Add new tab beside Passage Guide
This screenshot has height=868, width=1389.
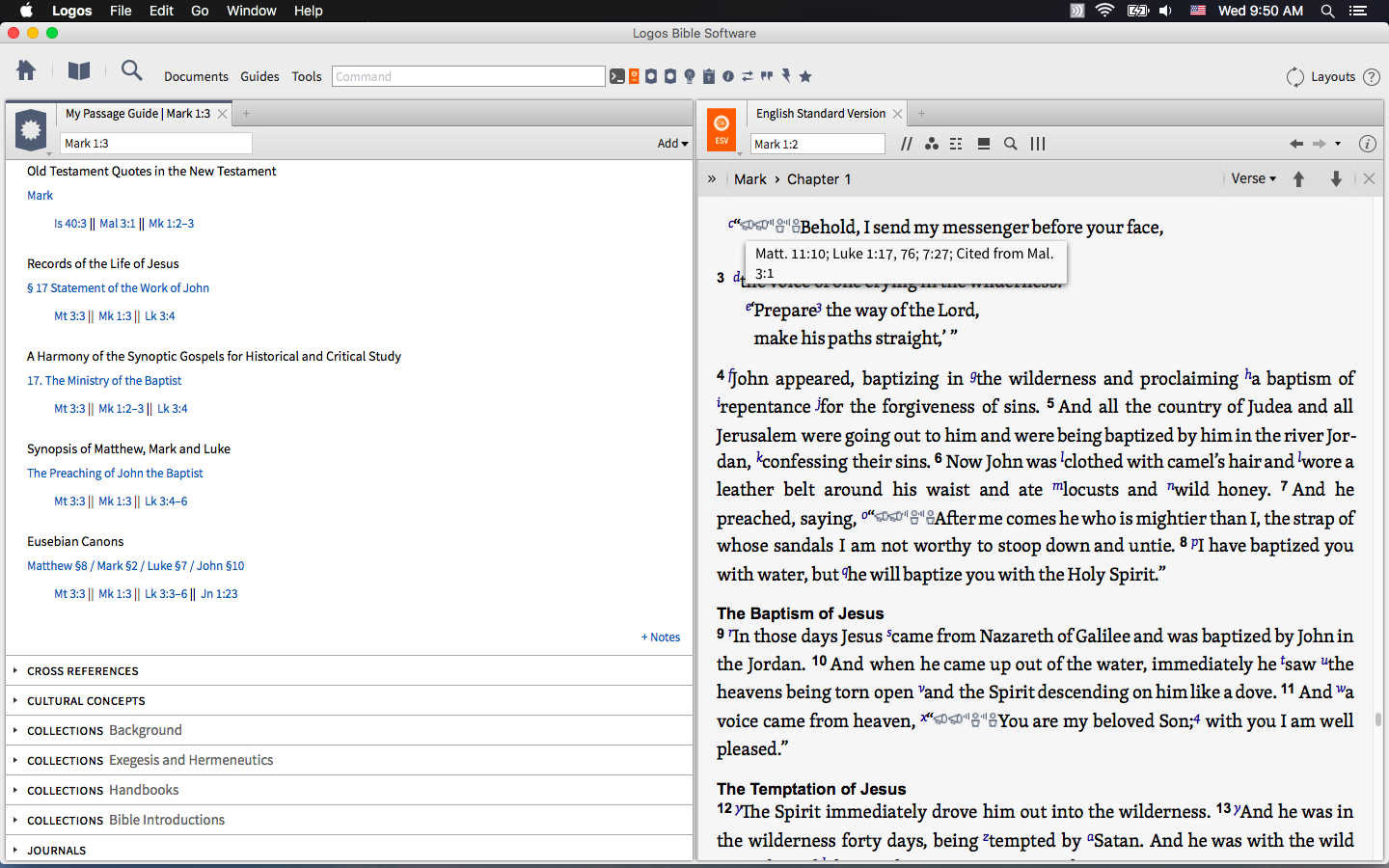[x=246, y=114]
